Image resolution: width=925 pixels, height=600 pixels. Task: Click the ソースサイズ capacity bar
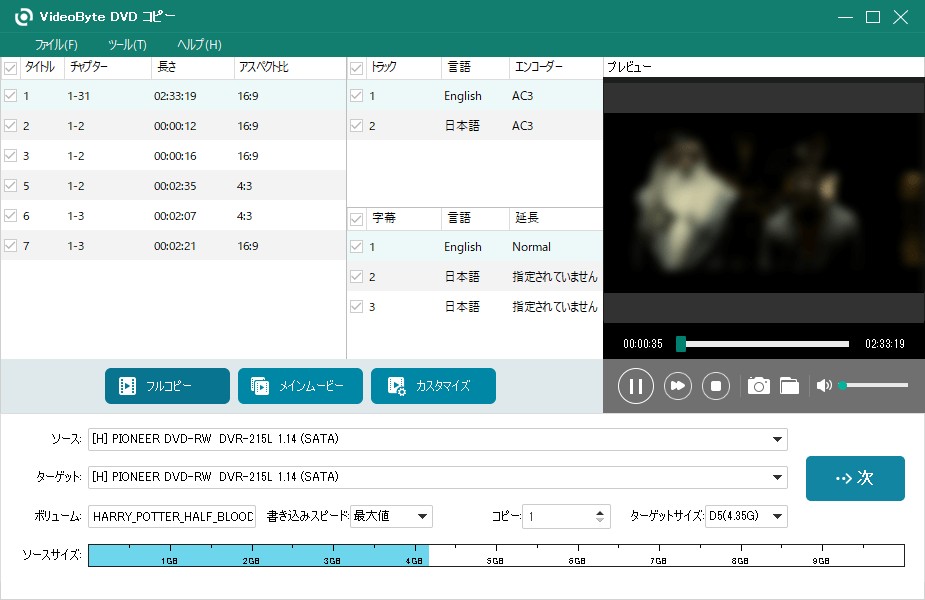coord(496,555)
